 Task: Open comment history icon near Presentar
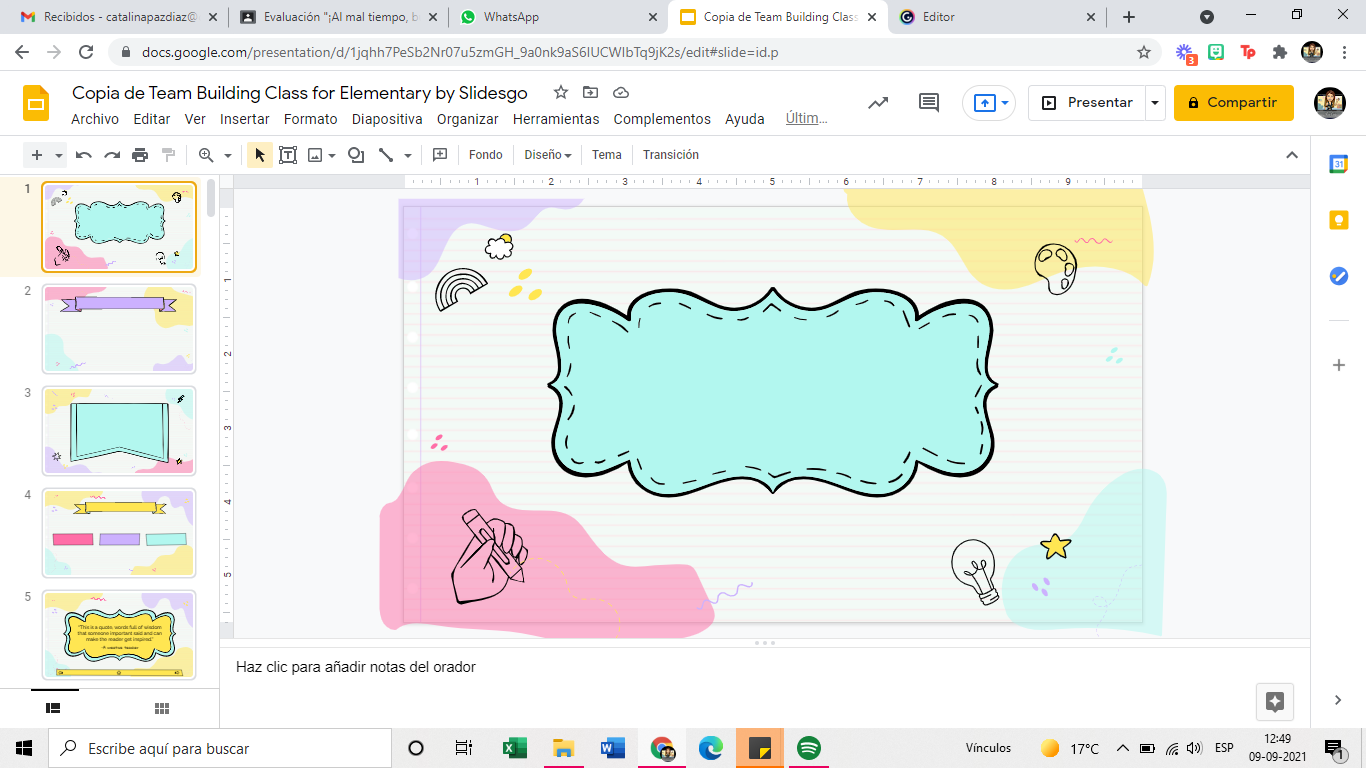929,103
